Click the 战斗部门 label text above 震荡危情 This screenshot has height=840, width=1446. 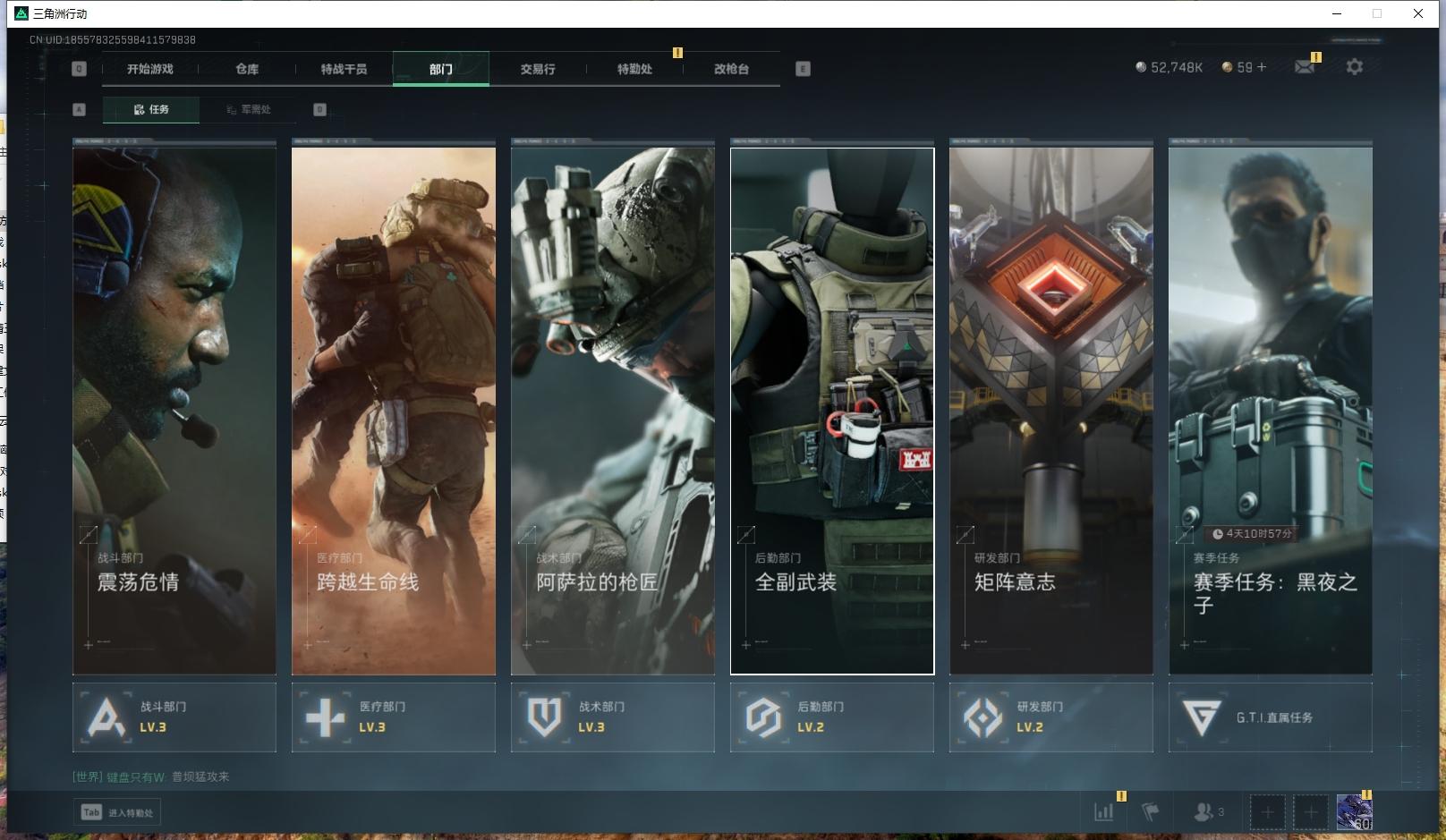coord(120,557)
